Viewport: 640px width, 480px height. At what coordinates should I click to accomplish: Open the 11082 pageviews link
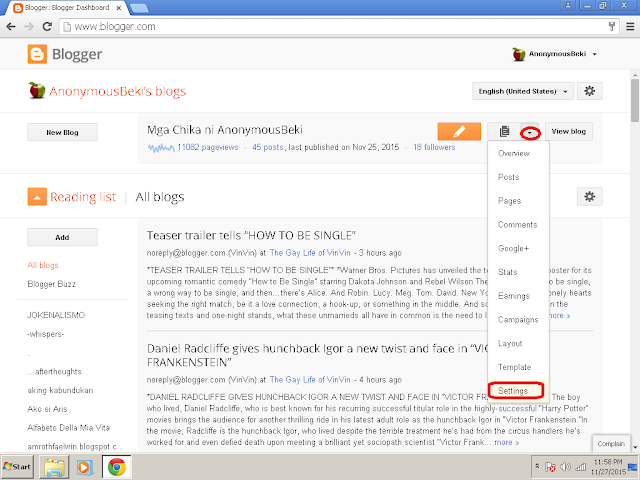207,147
